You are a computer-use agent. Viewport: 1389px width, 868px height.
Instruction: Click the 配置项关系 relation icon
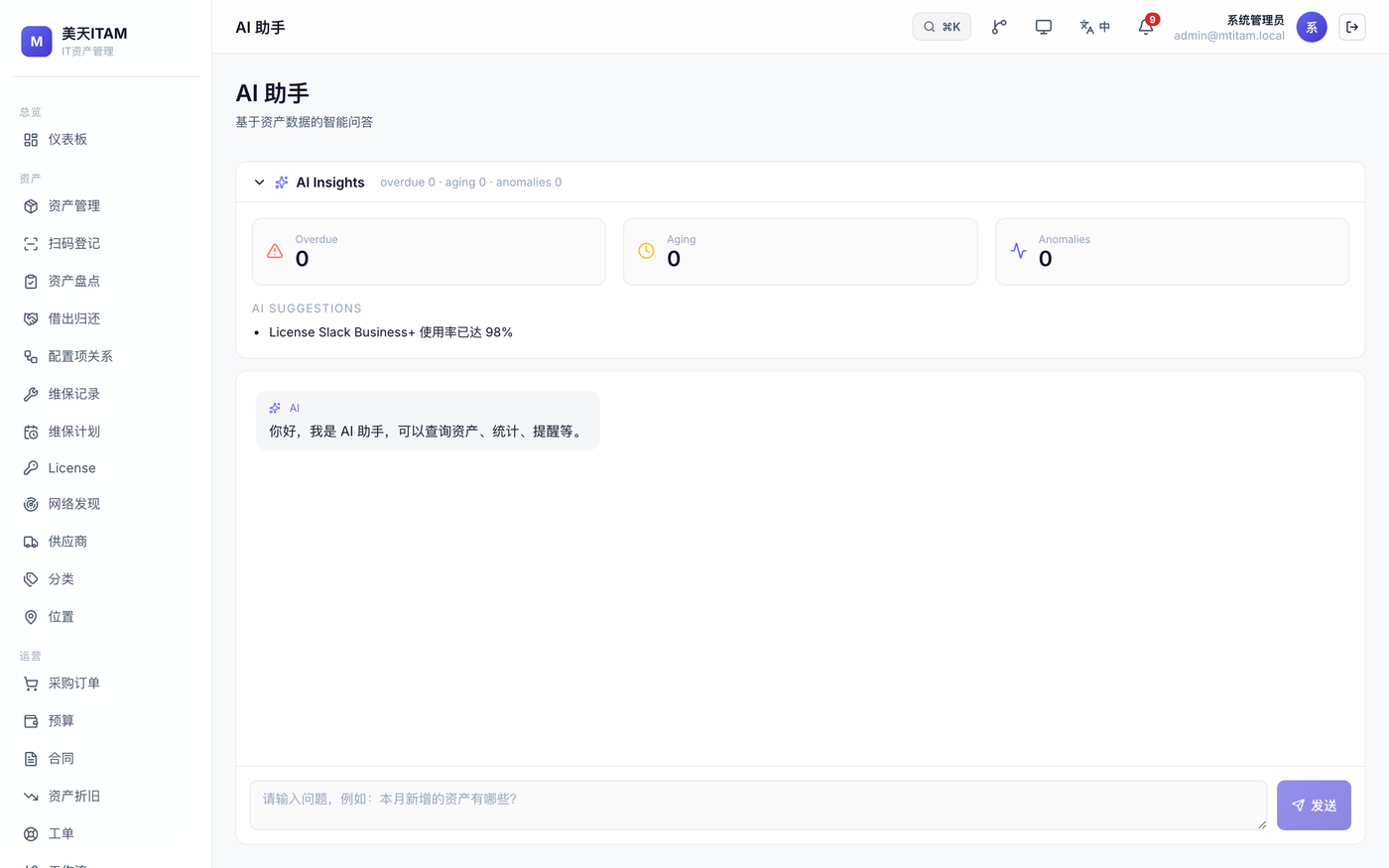[31, 357]
